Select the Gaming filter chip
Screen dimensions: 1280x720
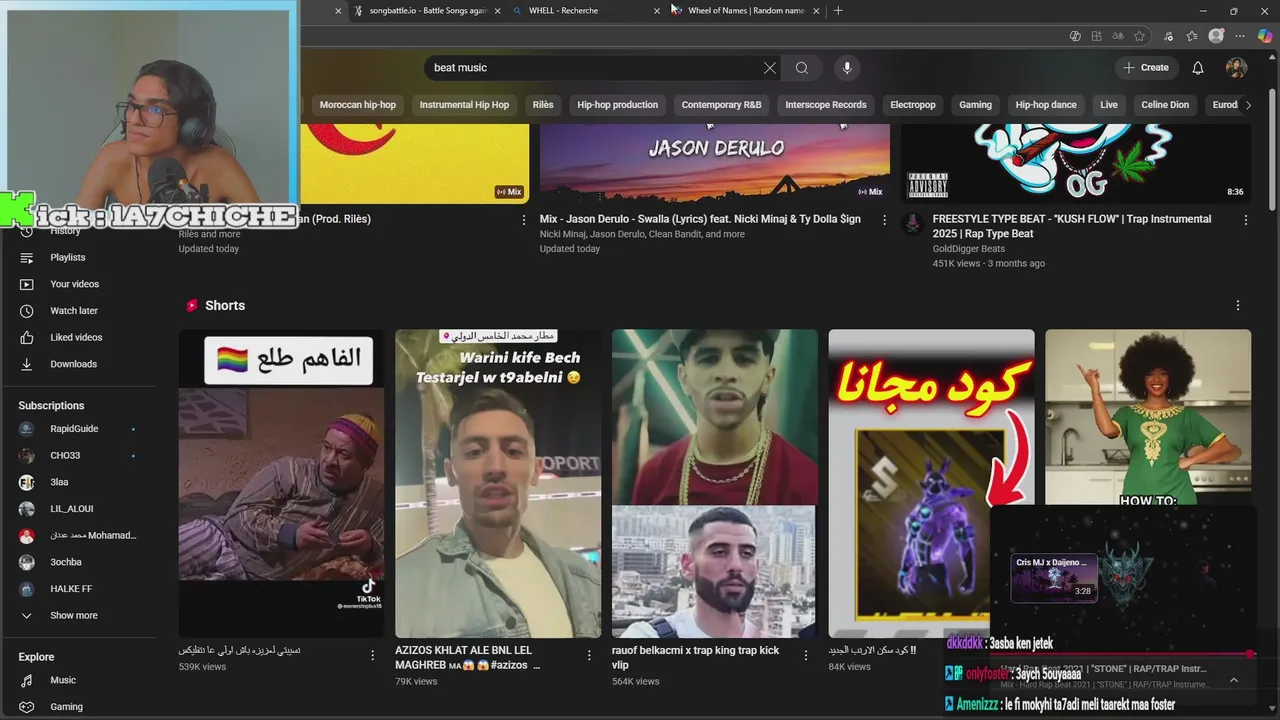point(975,105)
